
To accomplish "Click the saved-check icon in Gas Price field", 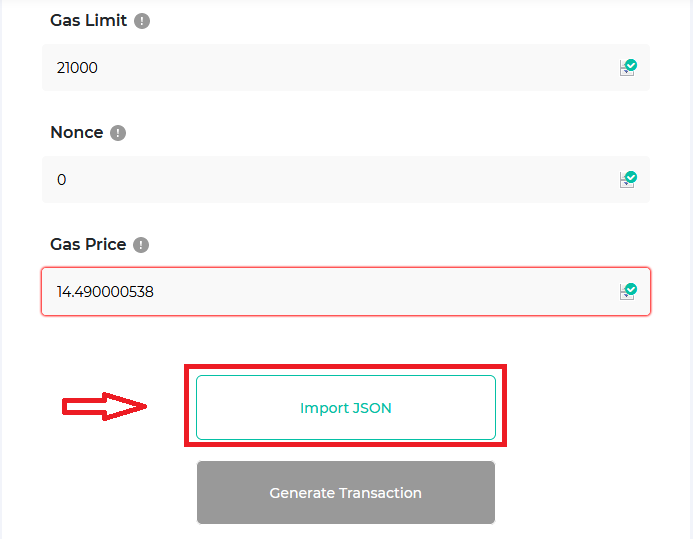I will pos(628,292).
